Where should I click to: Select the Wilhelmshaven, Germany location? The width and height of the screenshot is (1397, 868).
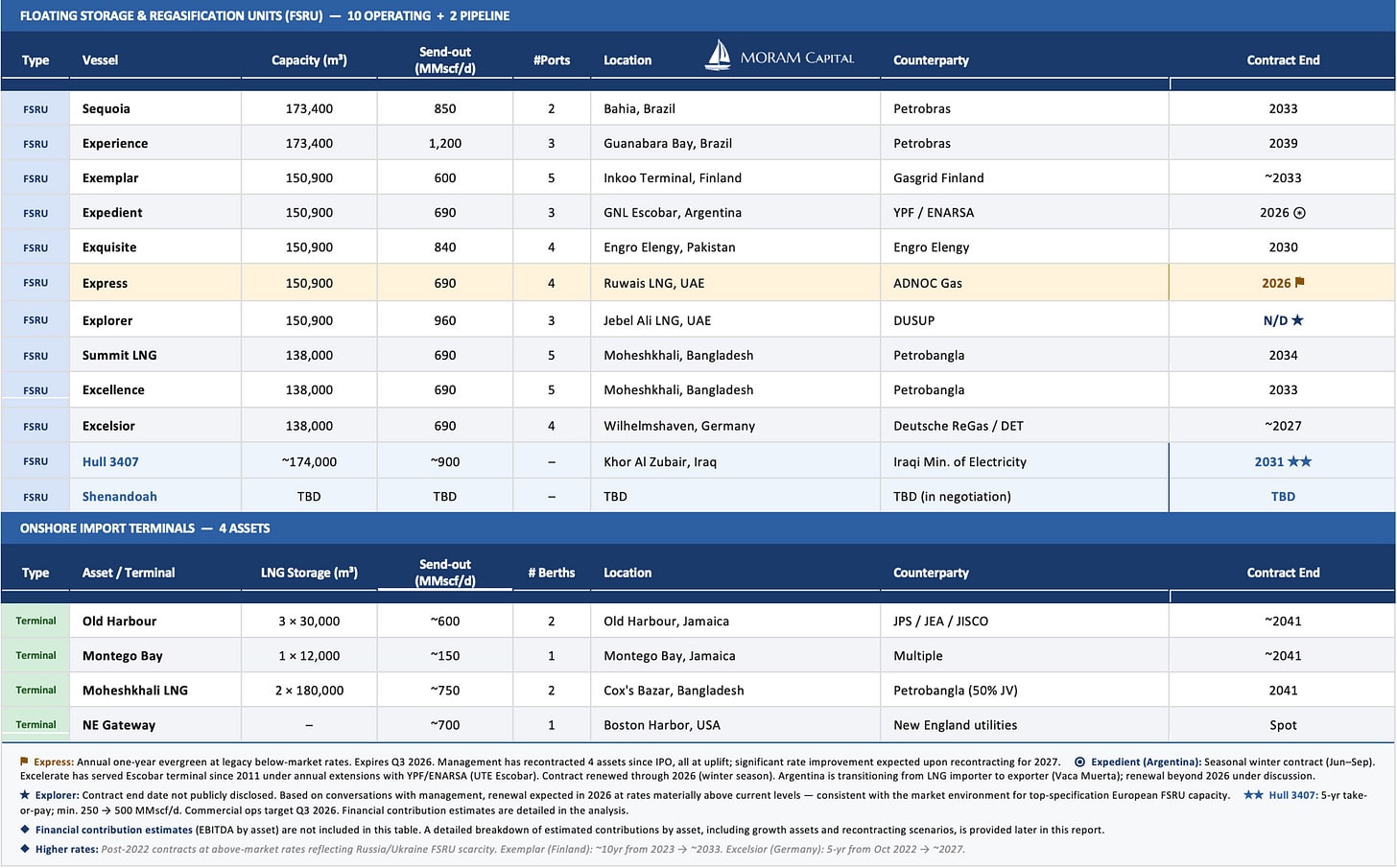[679, 426]
